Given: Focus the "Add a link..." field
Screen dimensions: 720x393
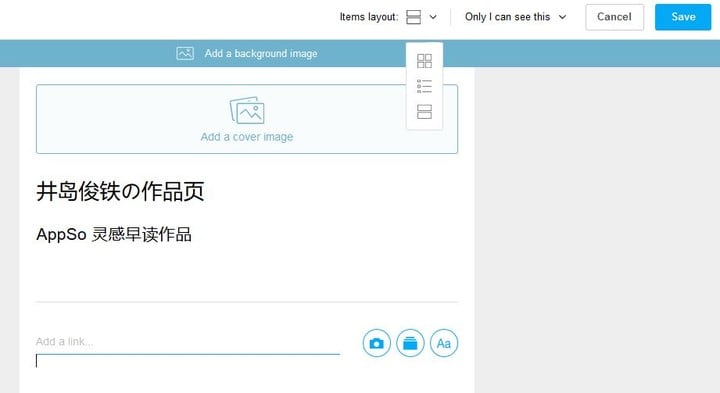Looking at the screenshot, I should click(x=188, y=342).
